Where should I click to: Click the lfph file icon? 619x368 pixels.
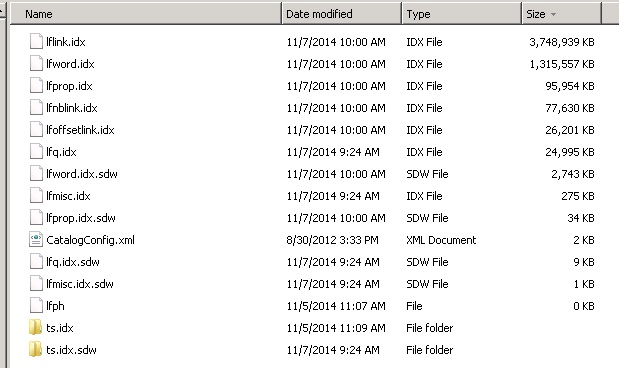36,306
